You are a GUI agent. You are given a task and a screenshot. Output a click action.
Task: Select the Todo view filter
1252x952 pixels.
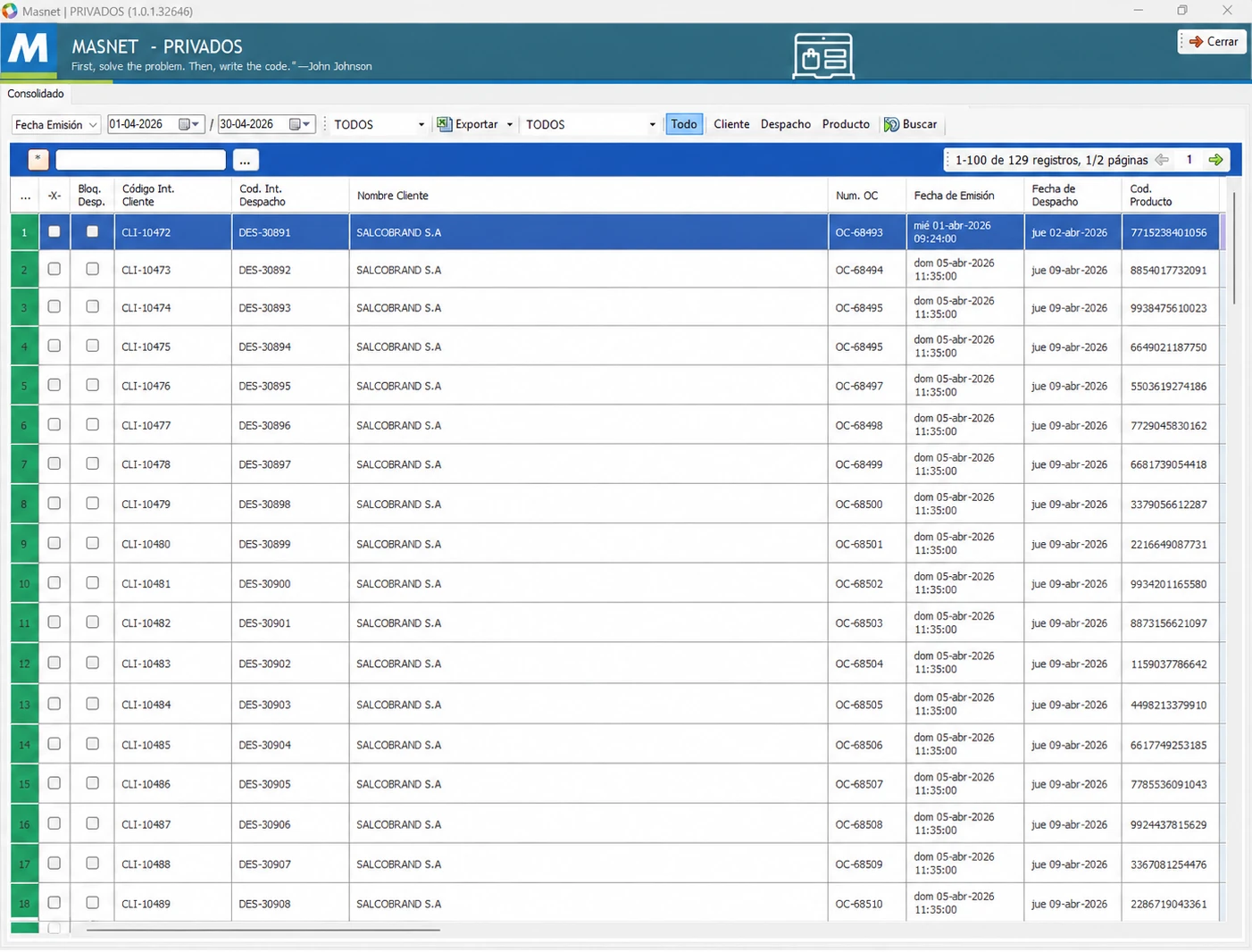pyautogui.click(x=684, y=124)
